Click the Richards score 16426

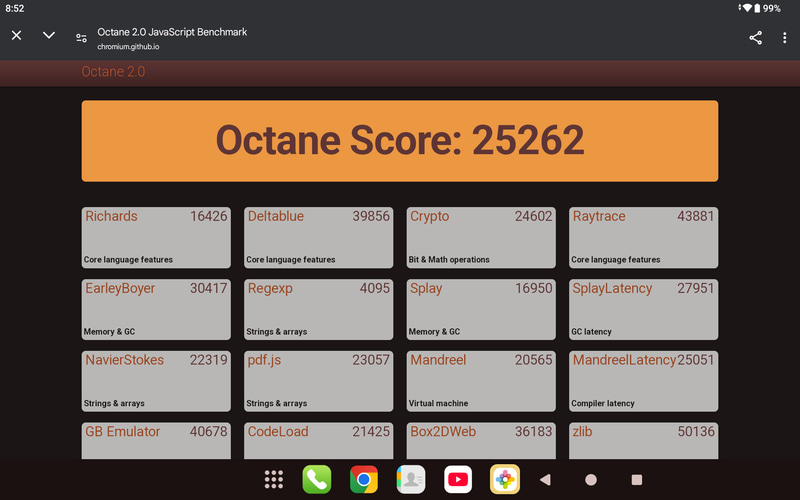[209, 216]
